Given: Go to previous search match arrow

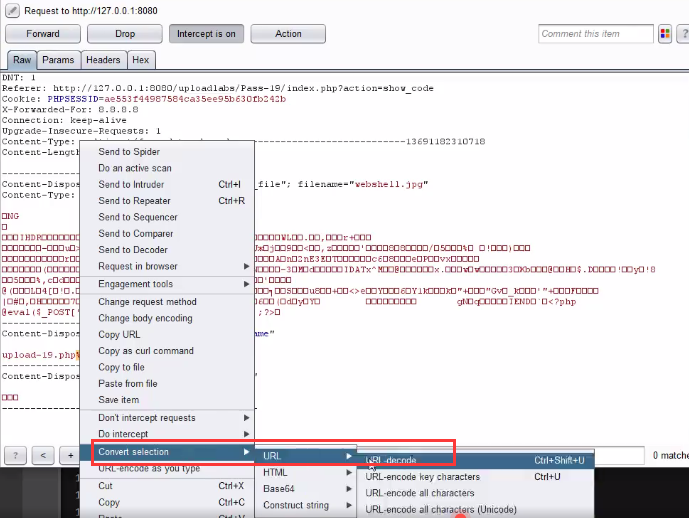Looking at the screenshot, I should coord(43,455).
